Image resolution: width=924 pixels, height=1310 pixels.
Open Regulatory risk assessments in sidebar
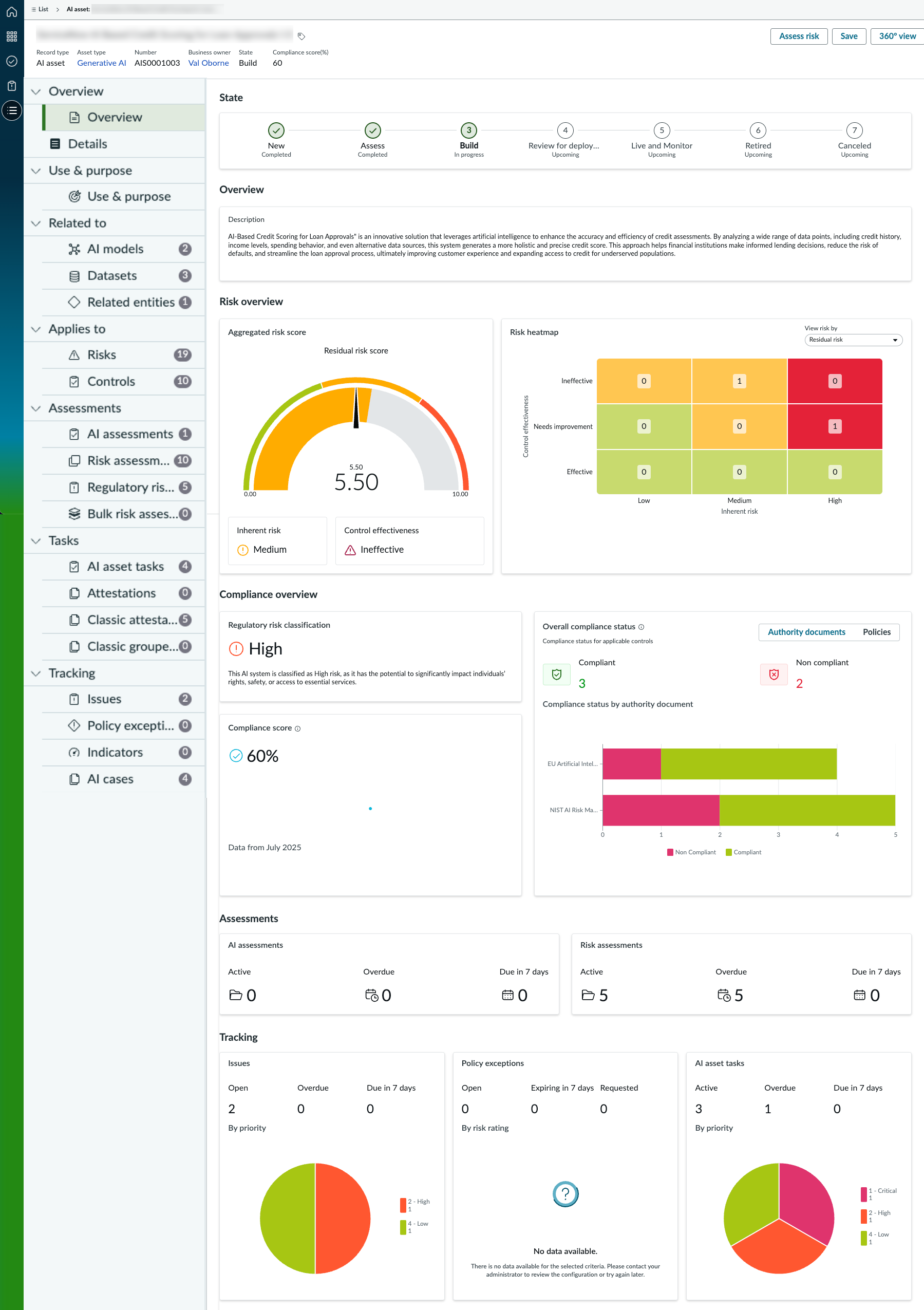123,487
